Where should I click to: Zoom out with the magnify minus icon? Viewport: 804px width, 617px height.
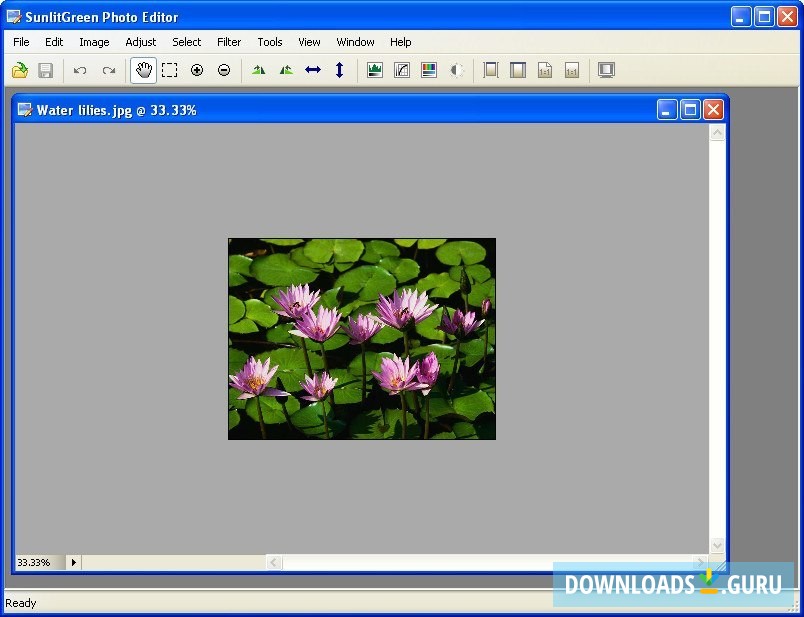[x=224, y=69]
